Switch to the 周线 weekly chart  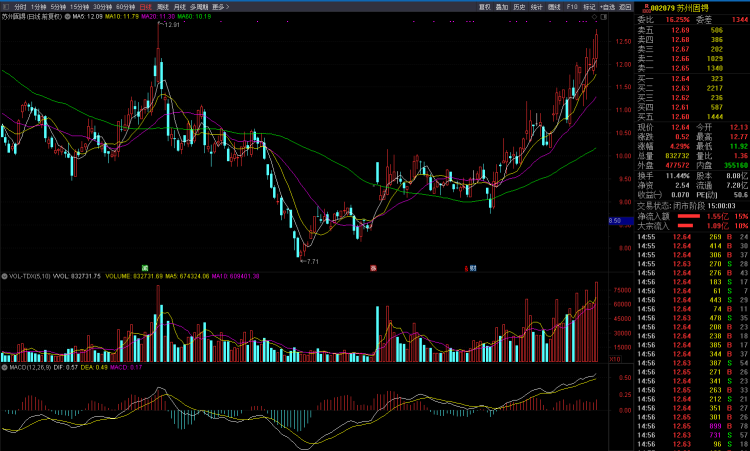pyautogui.click(x=163, y=7)
